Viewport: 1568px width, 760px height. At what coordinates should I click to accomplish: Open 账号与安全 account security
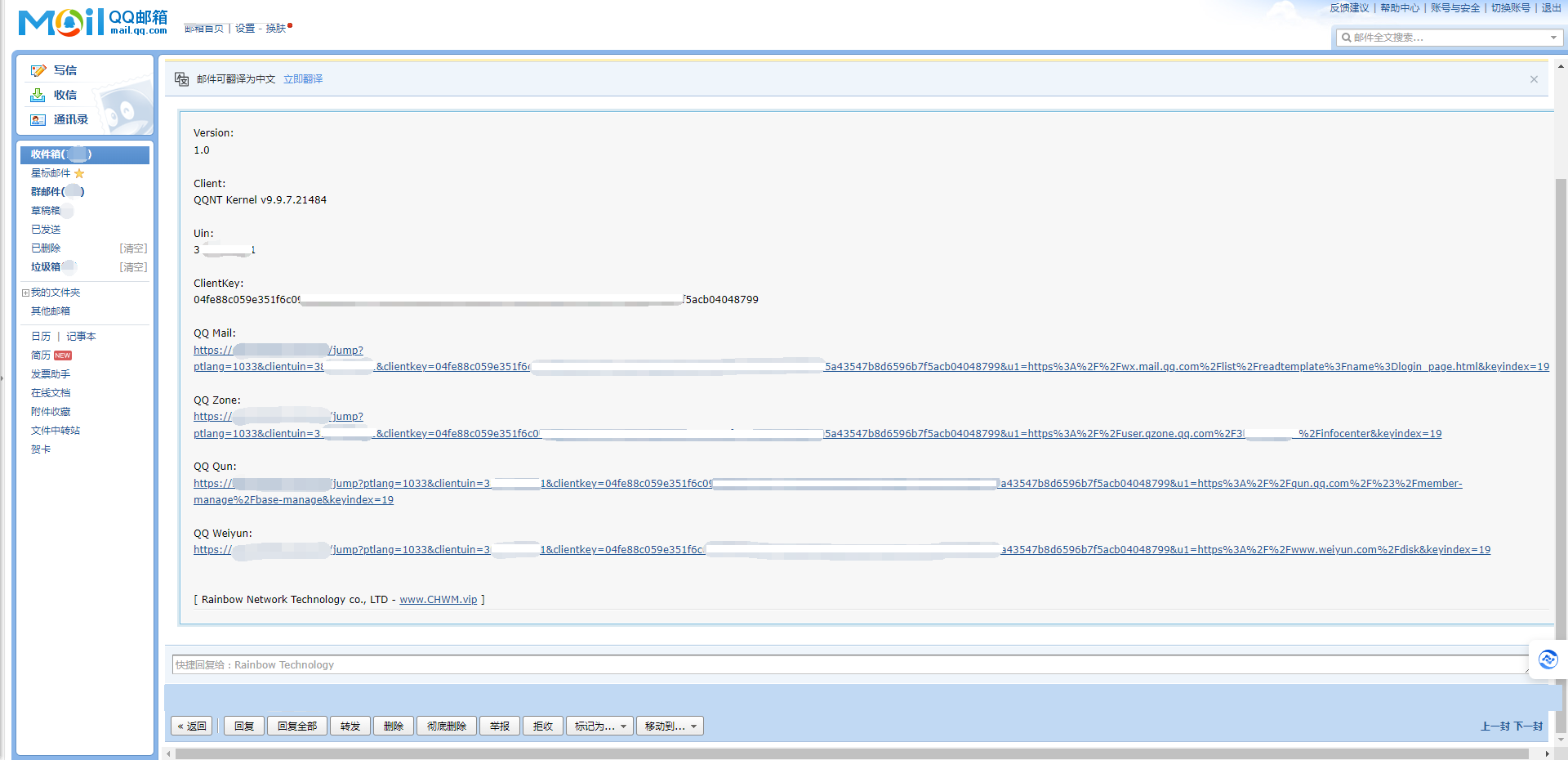coord(1455,8)
